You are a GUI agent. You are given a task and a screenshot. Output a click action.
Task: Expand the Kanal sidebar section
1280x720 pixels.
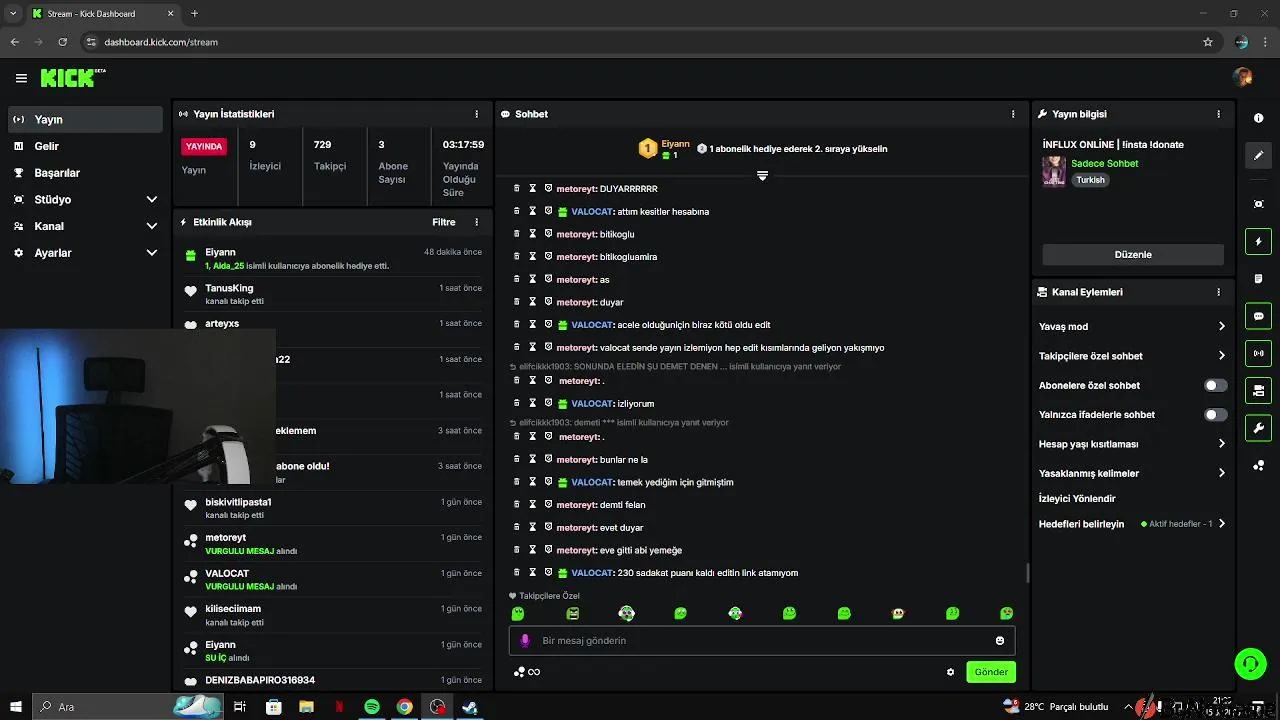(152, 226)
